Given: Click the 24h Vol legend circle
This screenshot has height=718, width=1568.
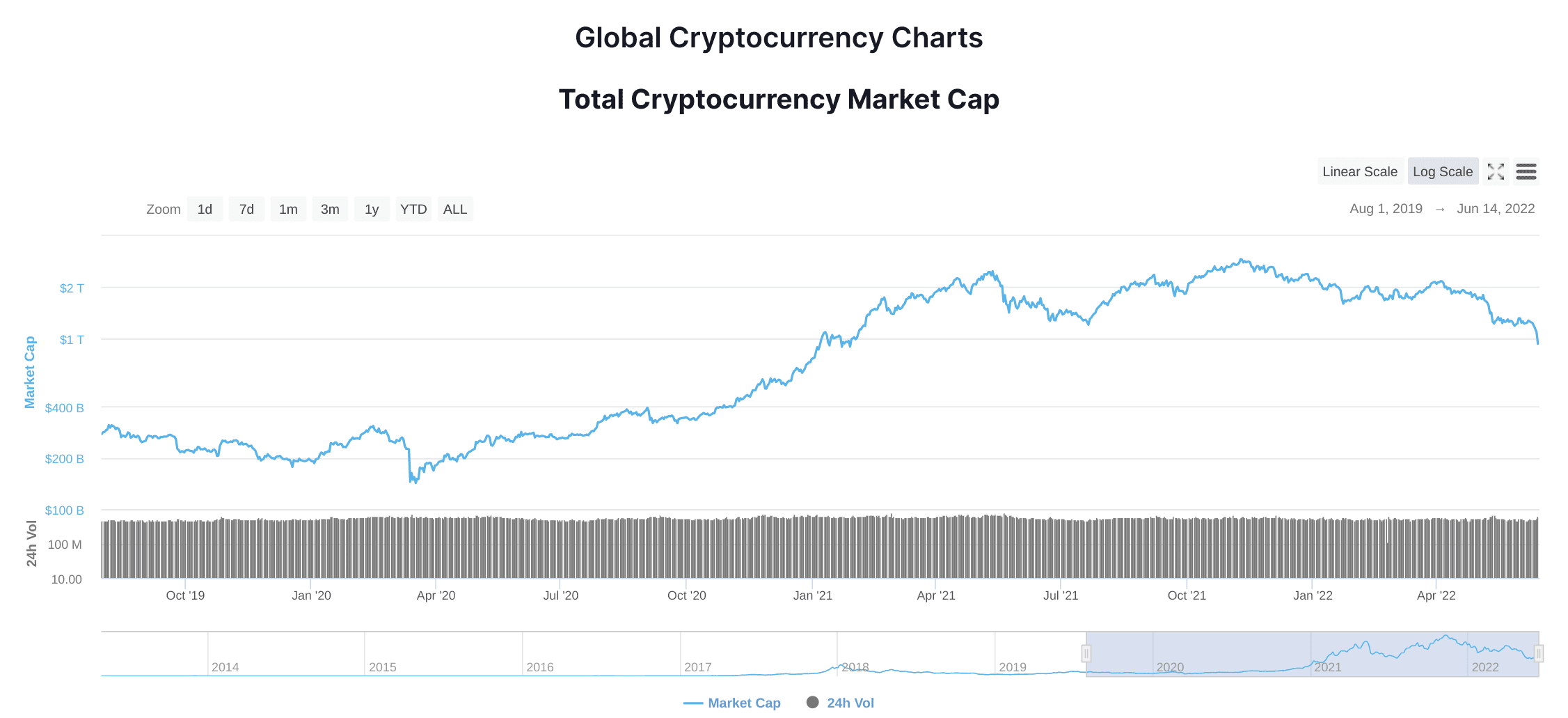Looking at the screenshot, I should 812,702.
